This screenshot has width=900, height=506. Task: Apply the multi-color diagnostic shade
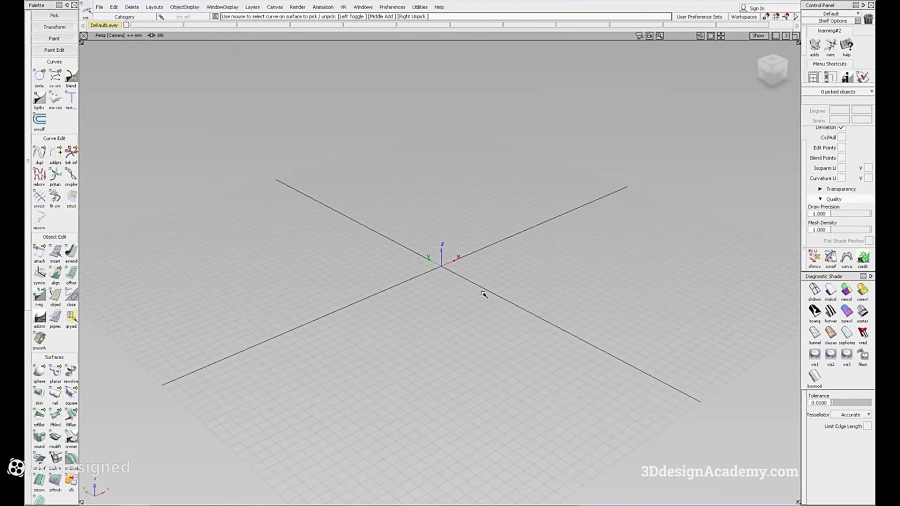click(x=831, y=289)
